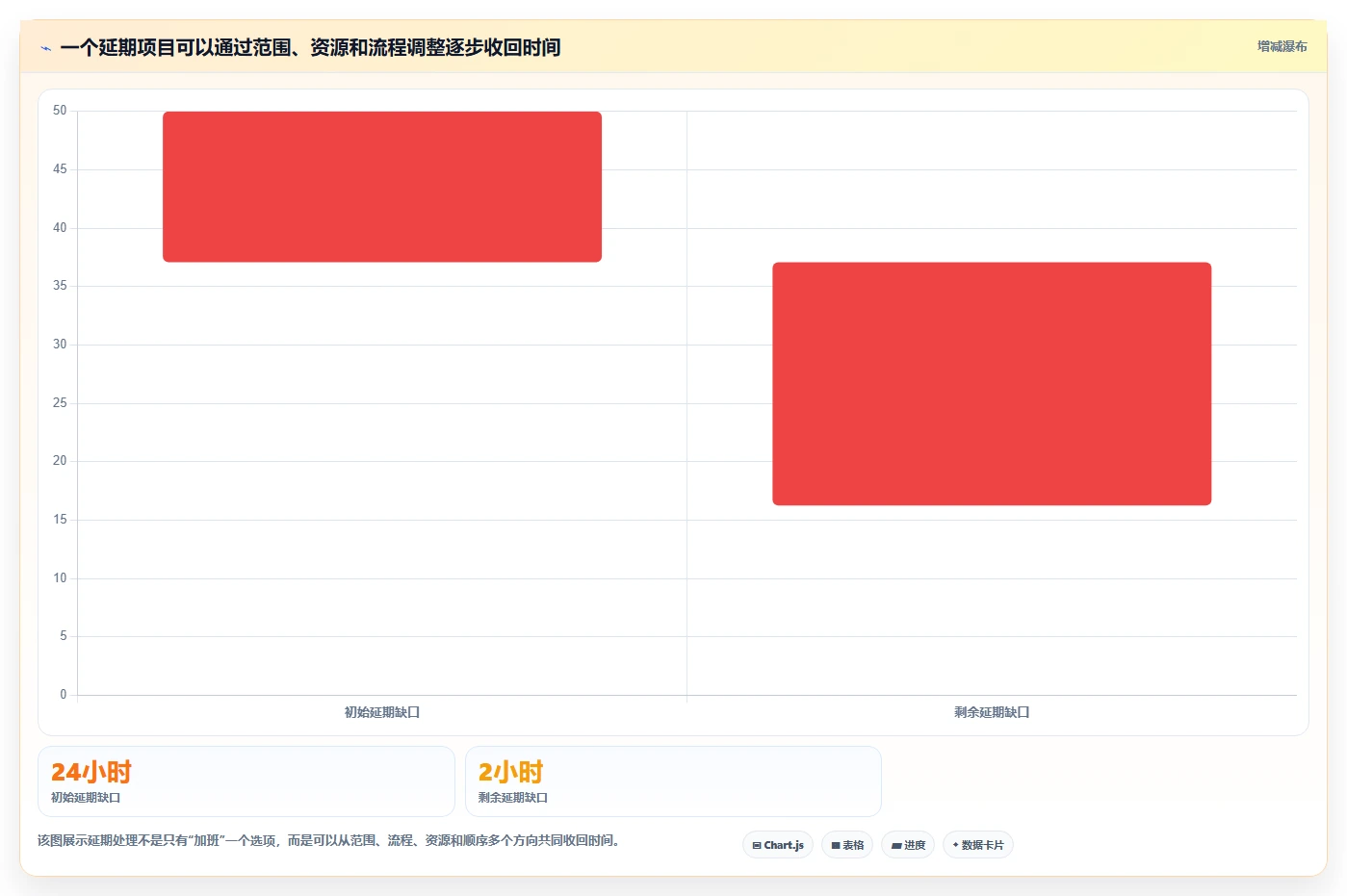This screenshot has width=1347, height=896.
Task: Click the 24小时 stat card
Action: [246, 781]
